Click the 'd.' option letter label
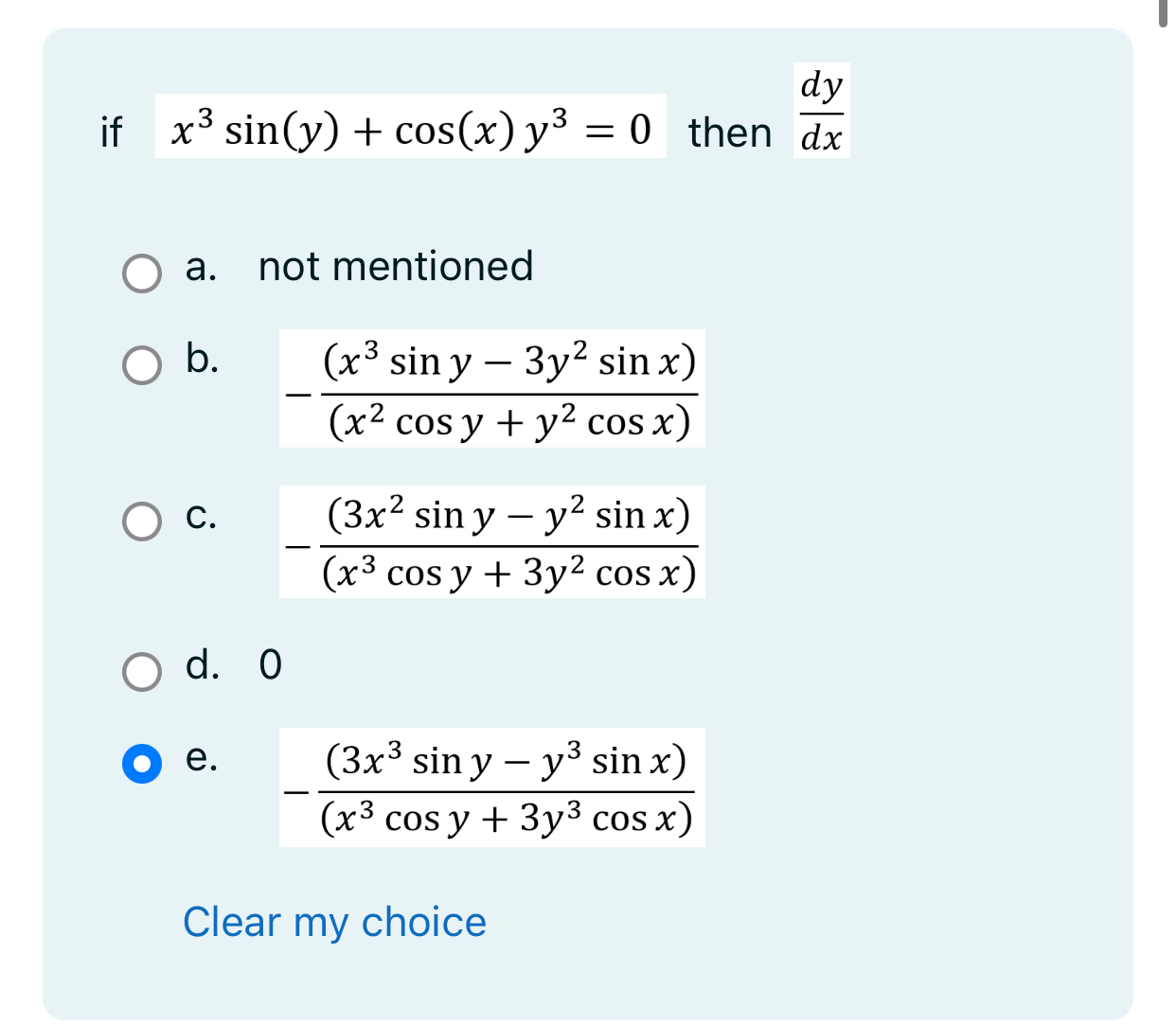1176x1025 pixels. [203, 664]
